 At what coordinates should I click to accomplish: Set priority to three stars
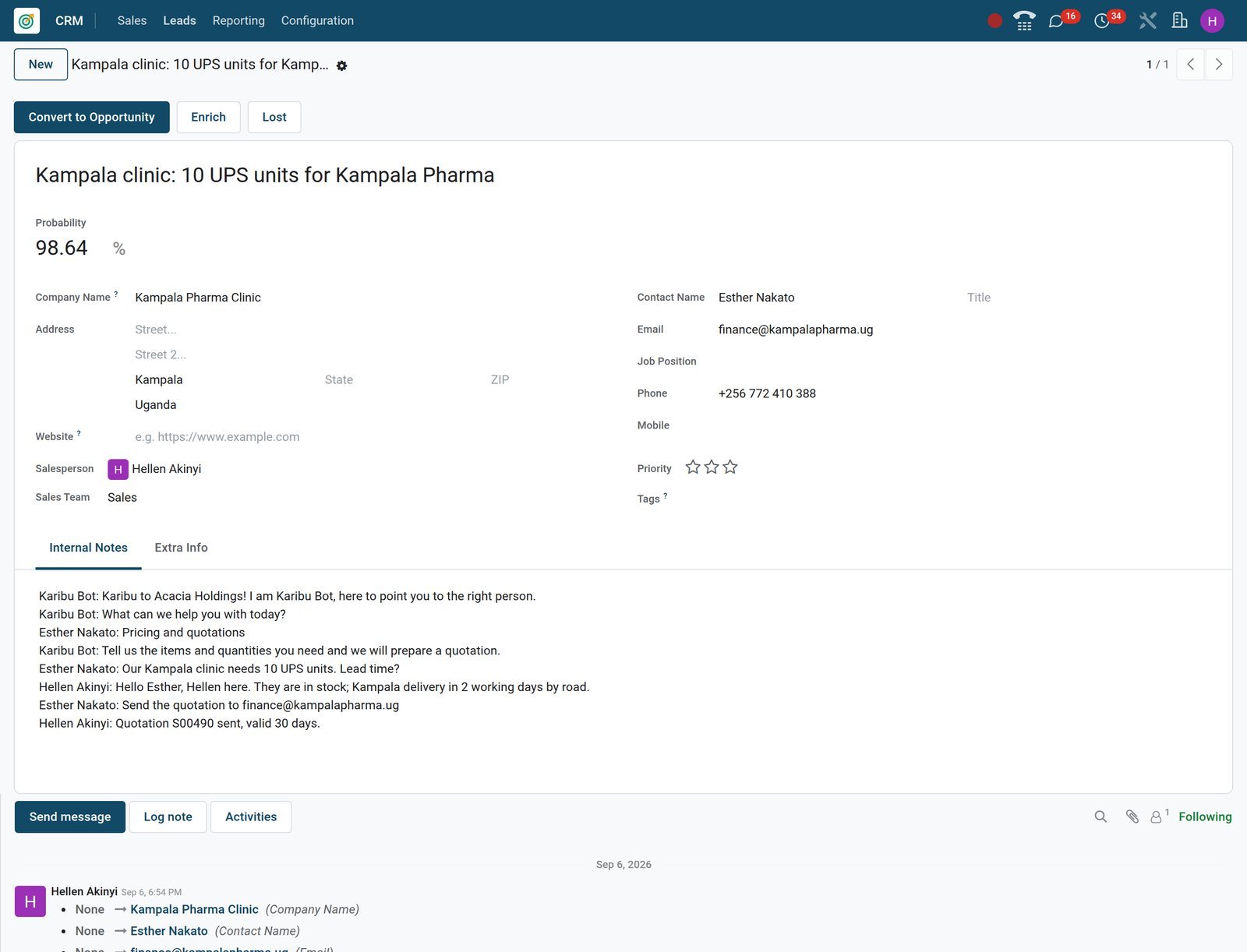pyautogui.click(x=730, y=467)
